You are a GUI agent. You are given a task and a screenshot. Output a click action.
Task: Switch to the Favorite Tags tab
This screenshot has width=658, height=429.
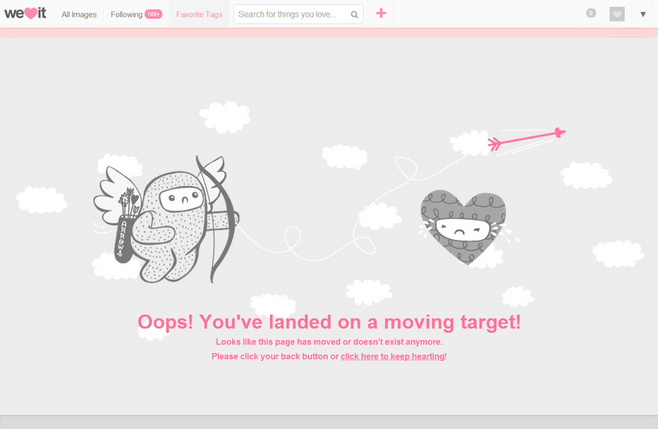(199, 14)
